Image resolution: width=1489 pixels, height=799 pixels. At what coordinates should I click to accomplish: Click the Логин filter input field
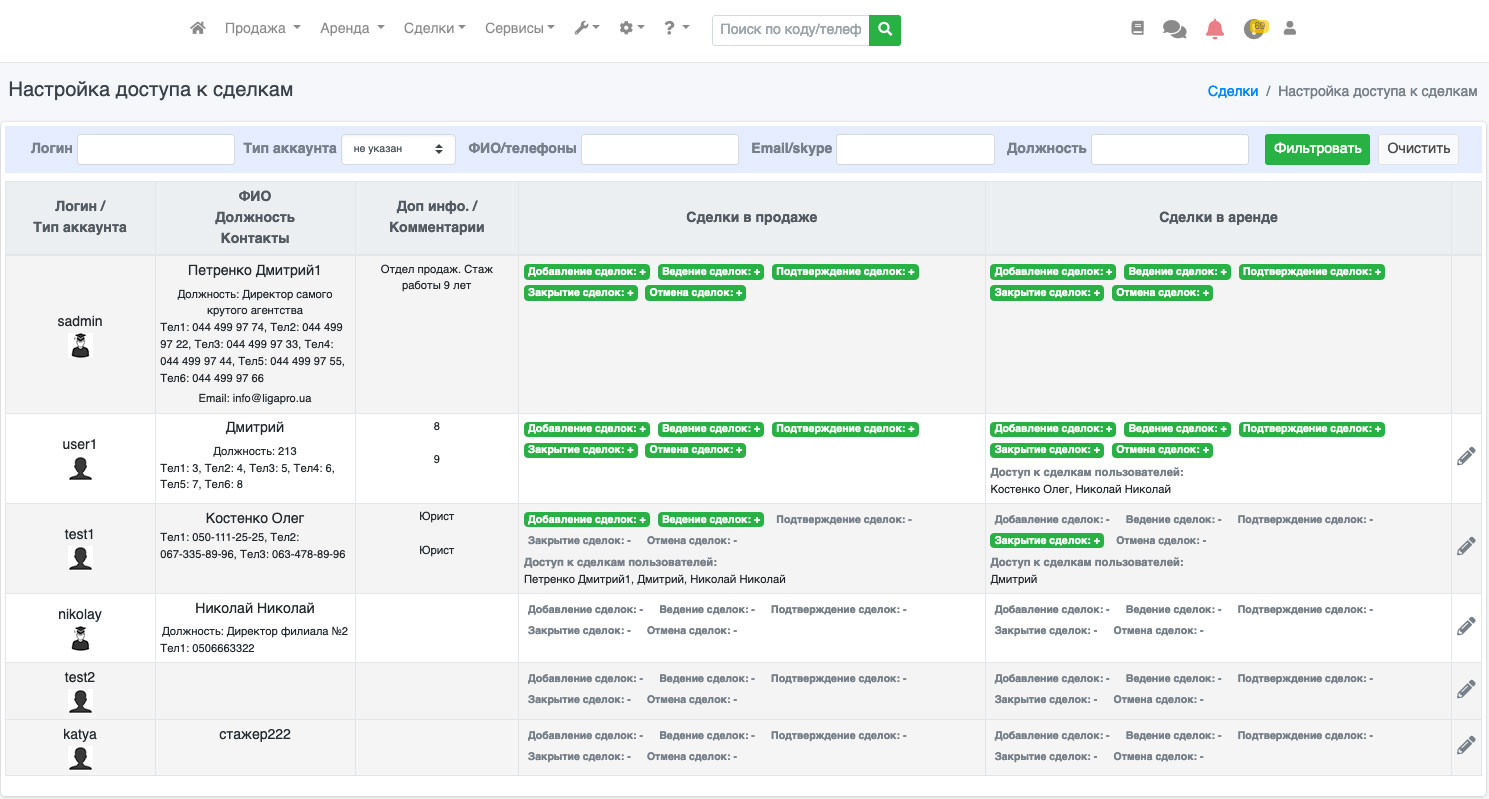point(156,149)
